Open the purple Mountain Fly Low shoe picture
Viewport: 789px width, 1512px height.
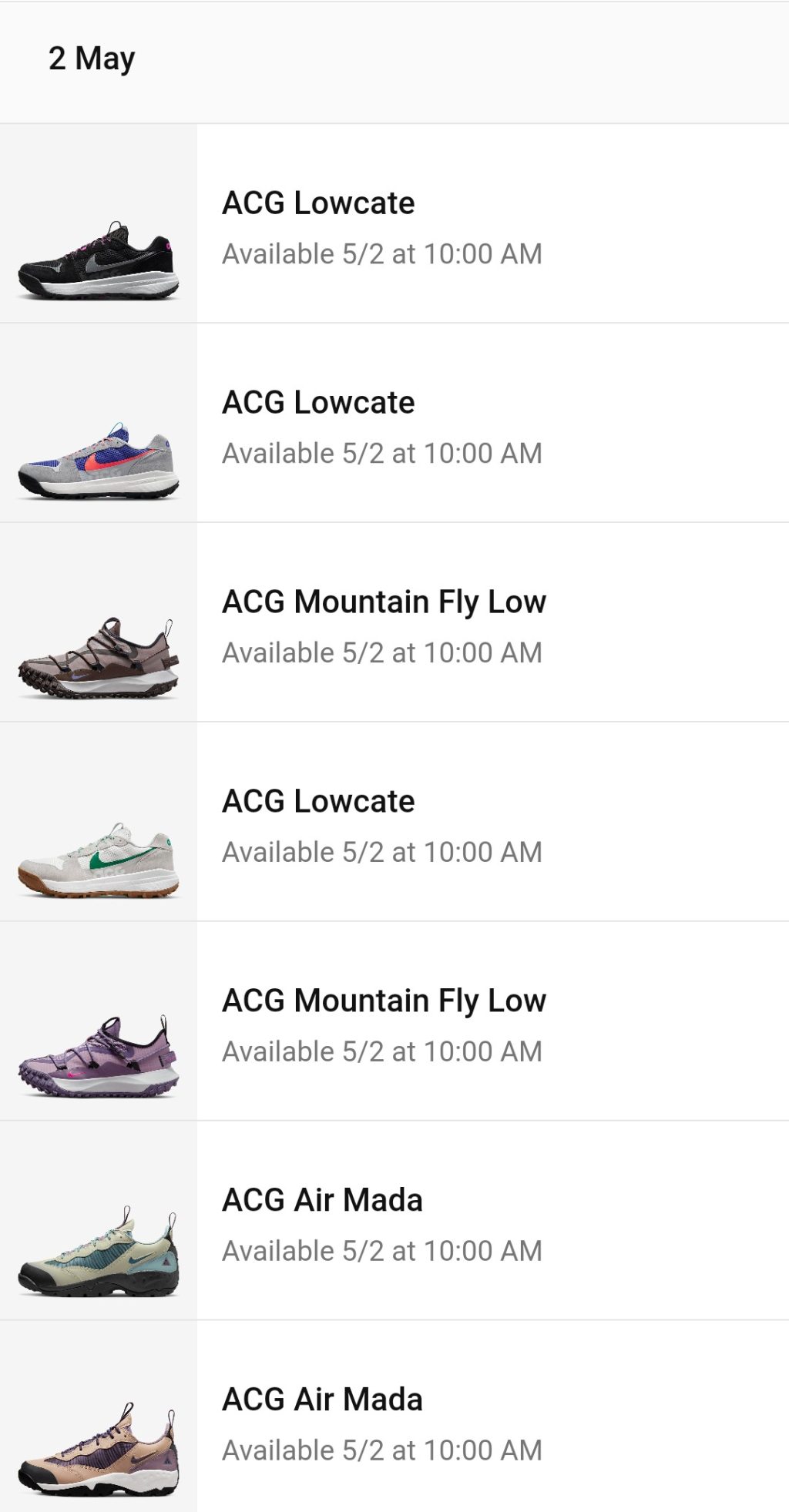(x=99, y=1057)
